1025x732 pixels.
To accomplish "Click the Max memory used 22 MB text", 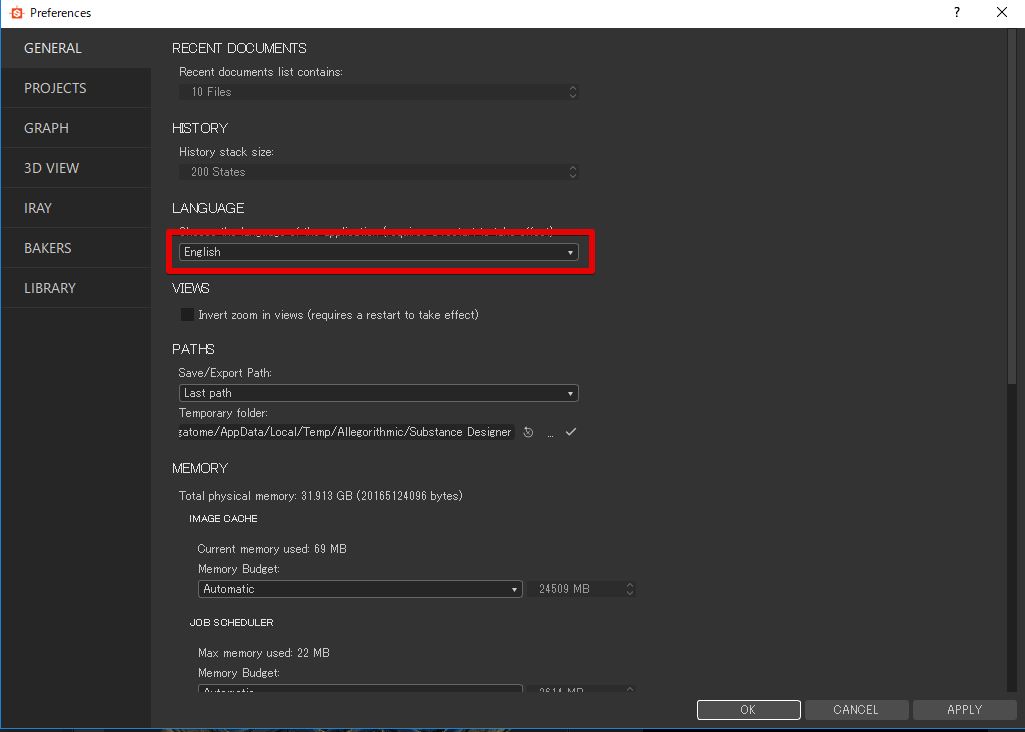I will (263, 653).
